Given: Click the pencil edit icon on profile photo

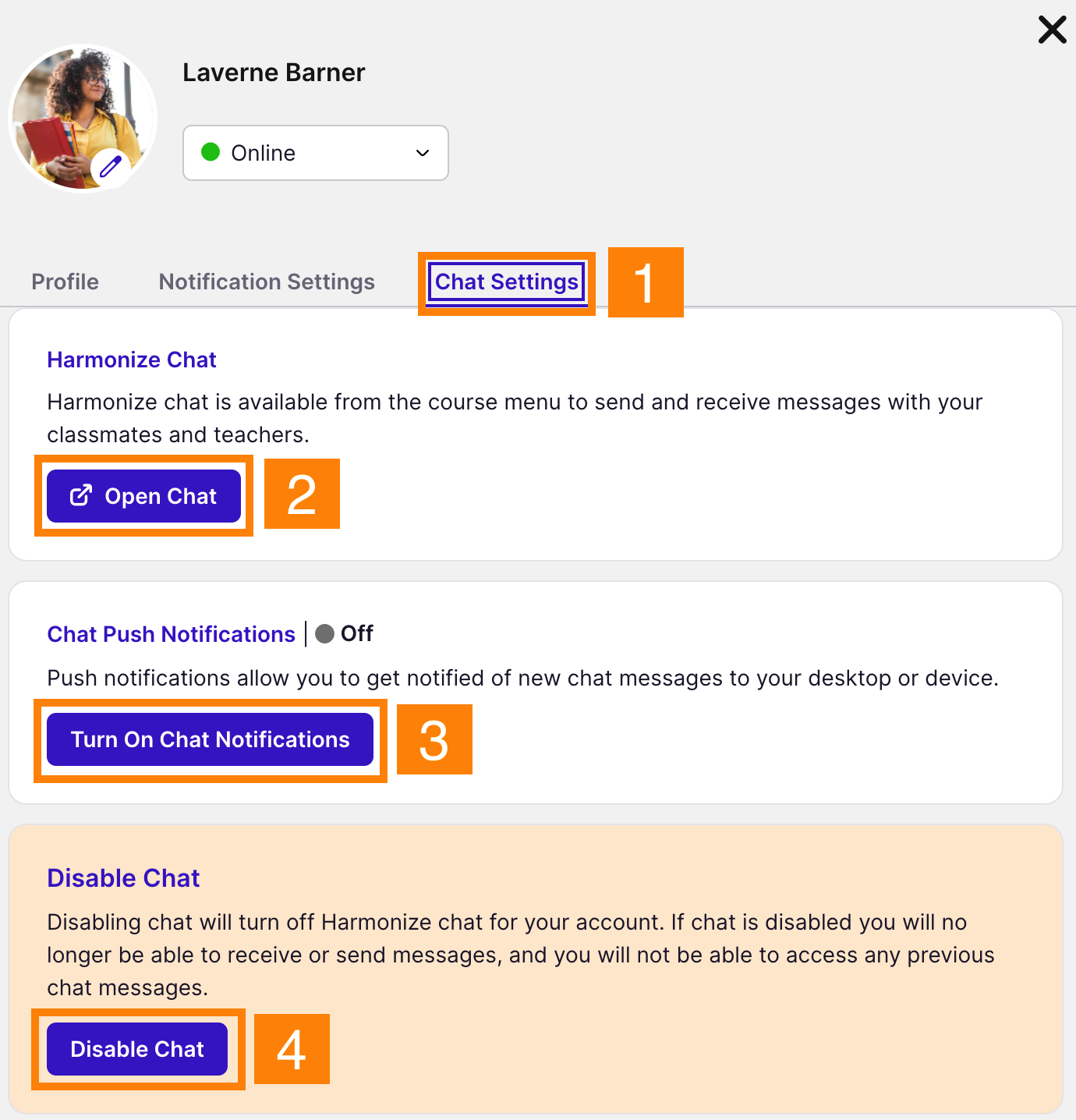Looking at the screenshot, I should click(x=111, y=166).
